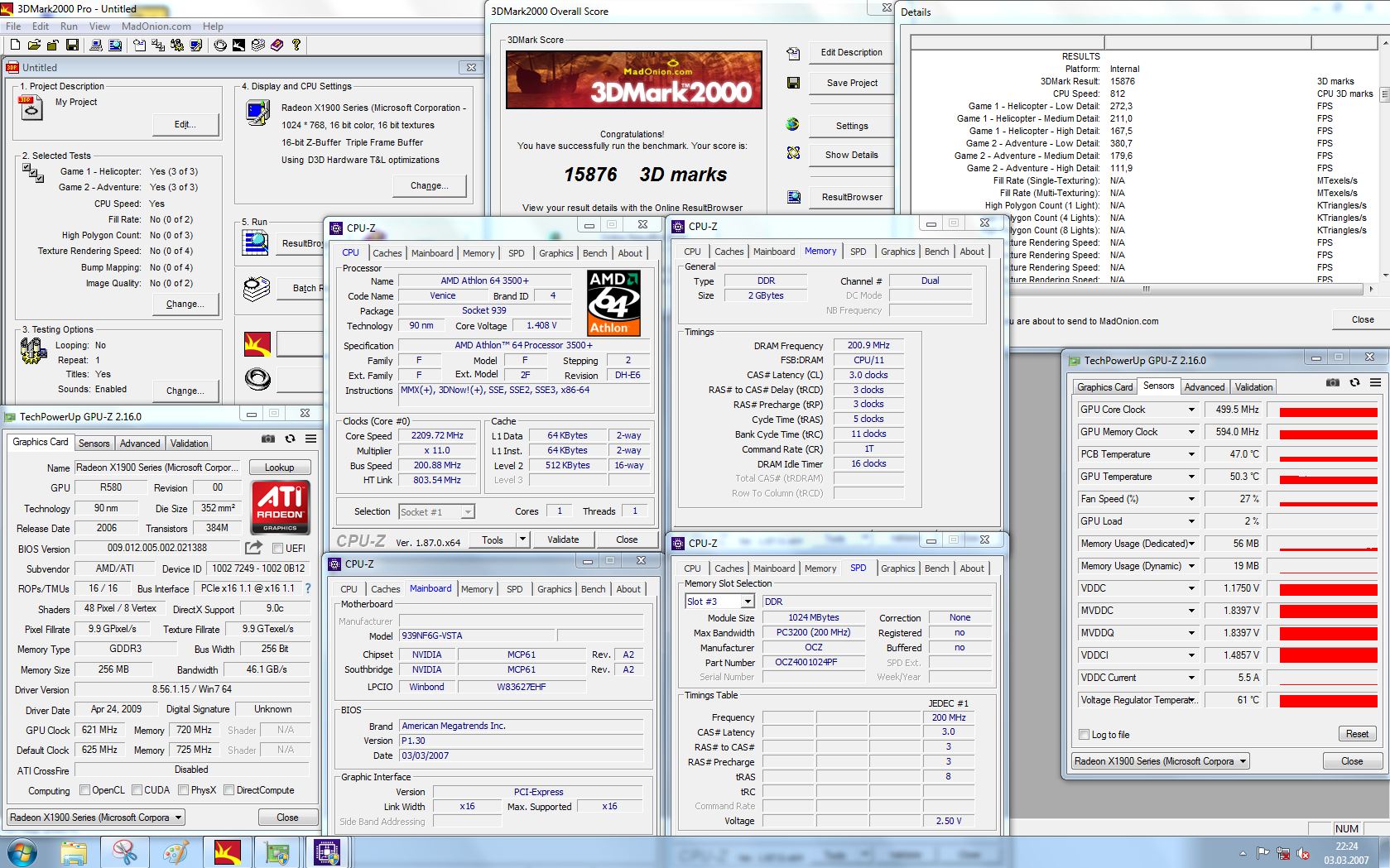Open the Fan Speed (%) sensor dropdown
This screenshot has height=868, width=1390.
tap(1191, 499)
